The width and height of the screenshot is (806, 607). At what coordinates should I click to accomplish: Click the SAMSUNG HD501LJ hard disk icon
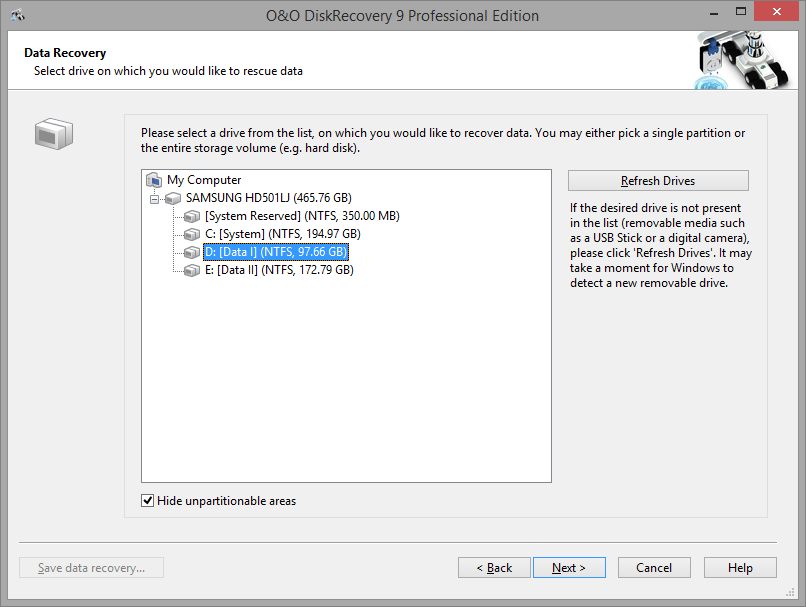tap(173, 198)
